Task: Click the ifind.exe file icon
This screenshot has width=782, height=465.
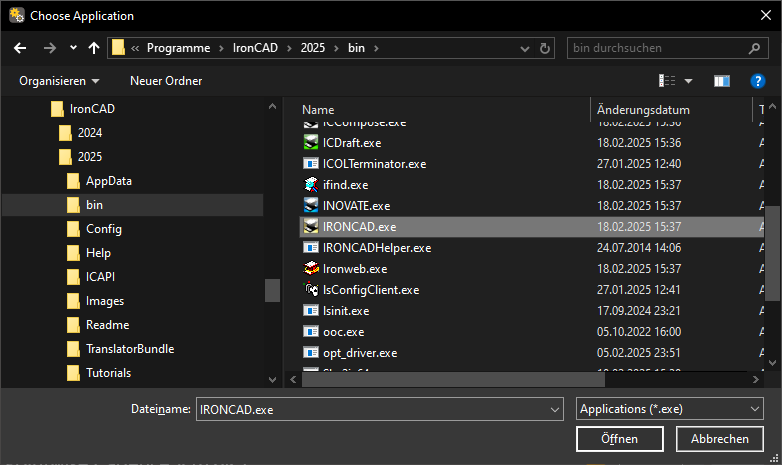Action: [311, 185]
